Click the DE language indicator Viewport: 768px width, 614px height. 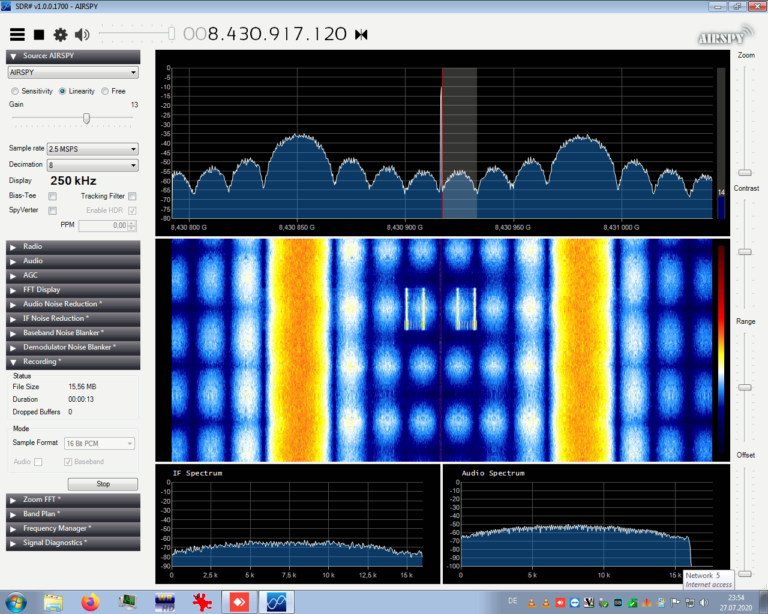tap(513, 601)
